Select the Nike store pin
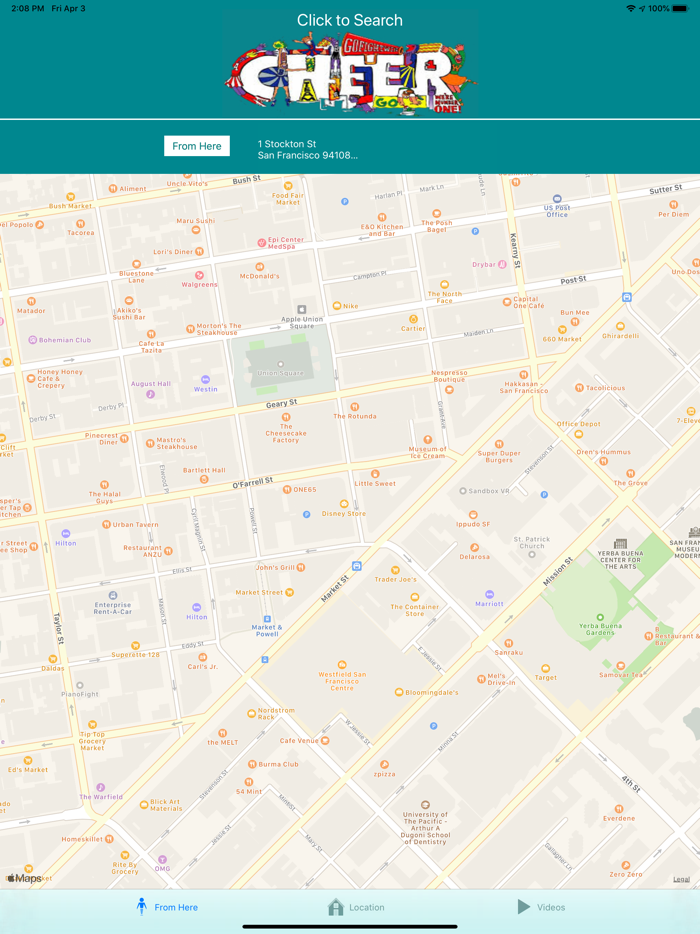 [337, 306]
